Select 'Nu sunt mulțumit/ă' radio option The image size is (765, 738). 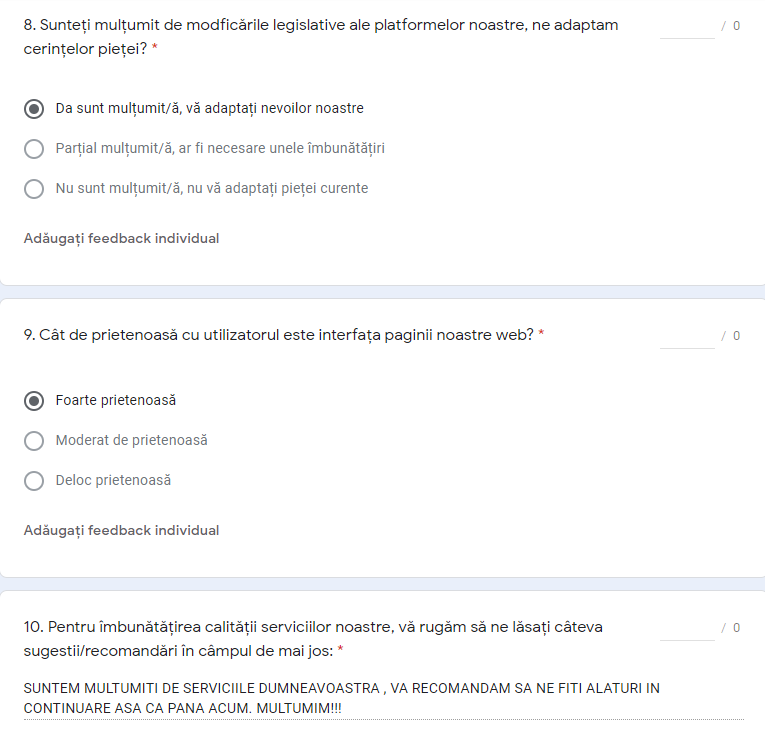[x=34, y=189]
